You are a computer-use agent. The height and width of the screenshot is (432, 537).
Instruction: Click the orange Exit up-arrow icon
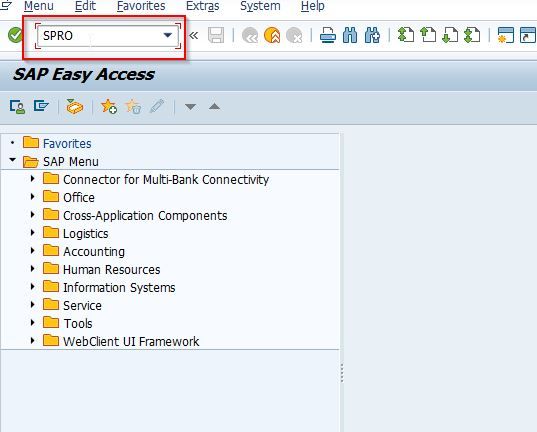tap(272, 35)
